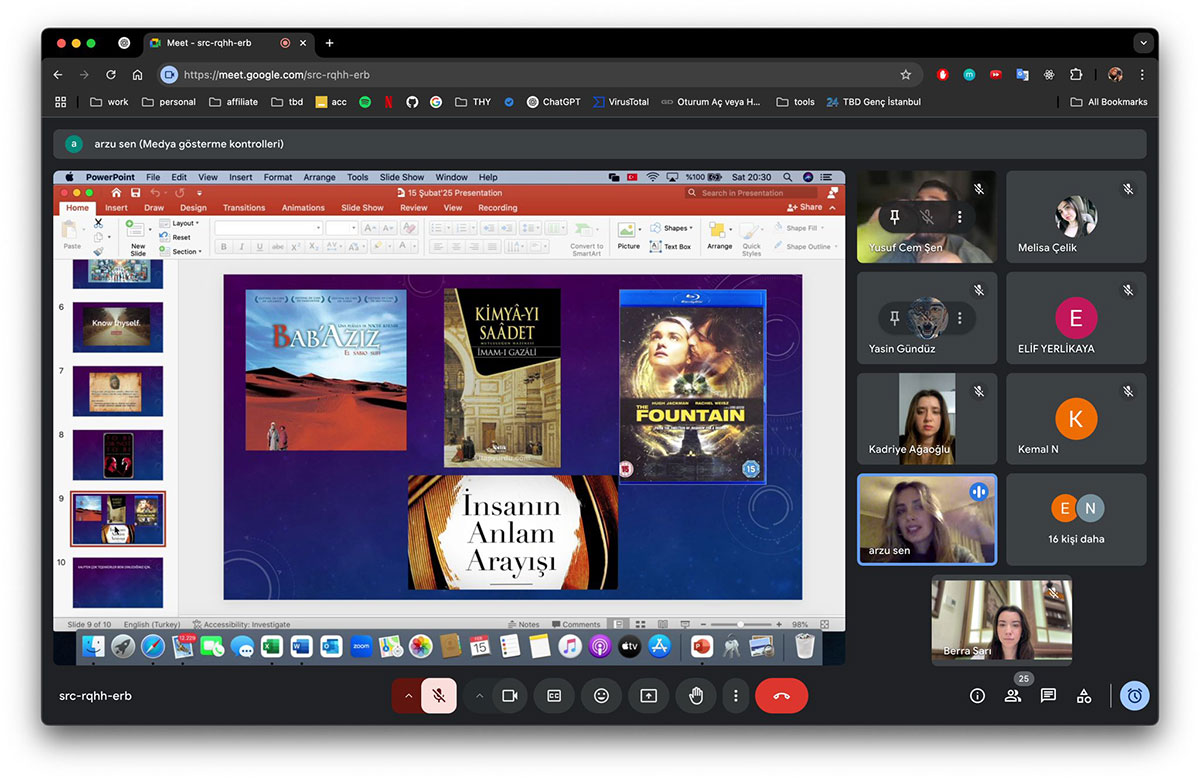The height and width of the screenshot is (780, 1200).
Task: Pin Yusuf Cem Şen's video tile
Action: (895, 216)
